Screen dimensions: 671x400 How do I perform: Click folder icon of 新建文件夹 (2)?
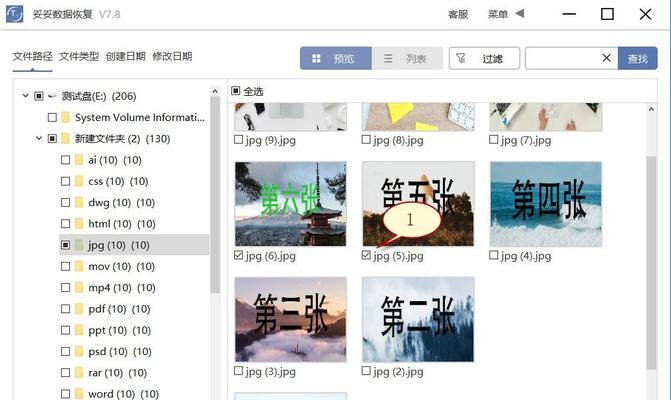point(65,139)
